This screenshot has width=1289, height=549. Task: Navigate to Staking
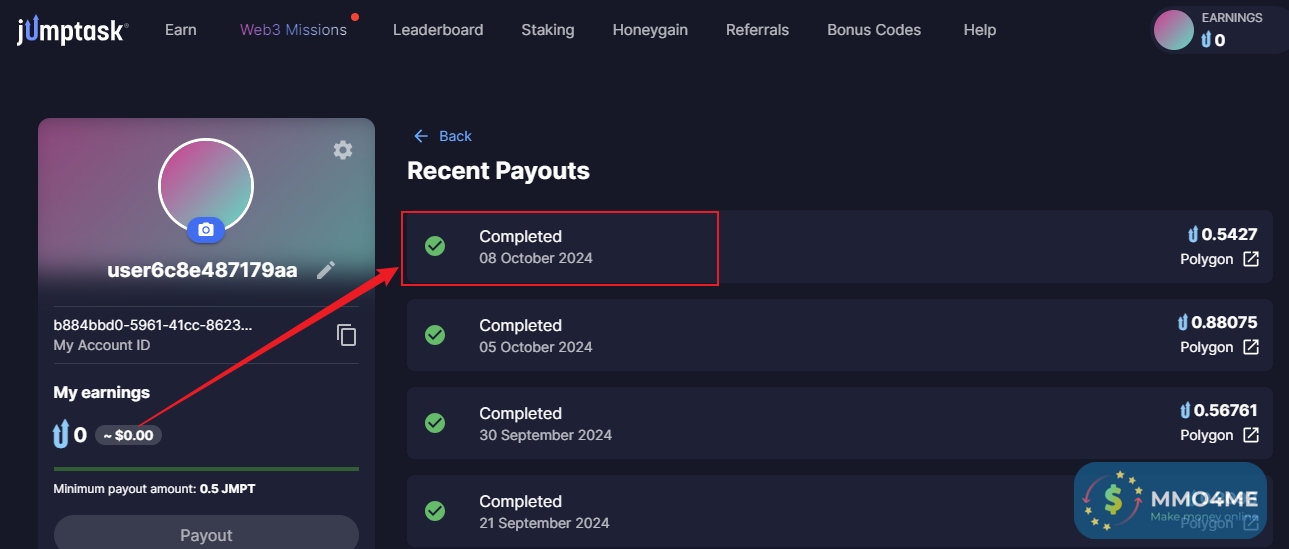tap(548, 30)
